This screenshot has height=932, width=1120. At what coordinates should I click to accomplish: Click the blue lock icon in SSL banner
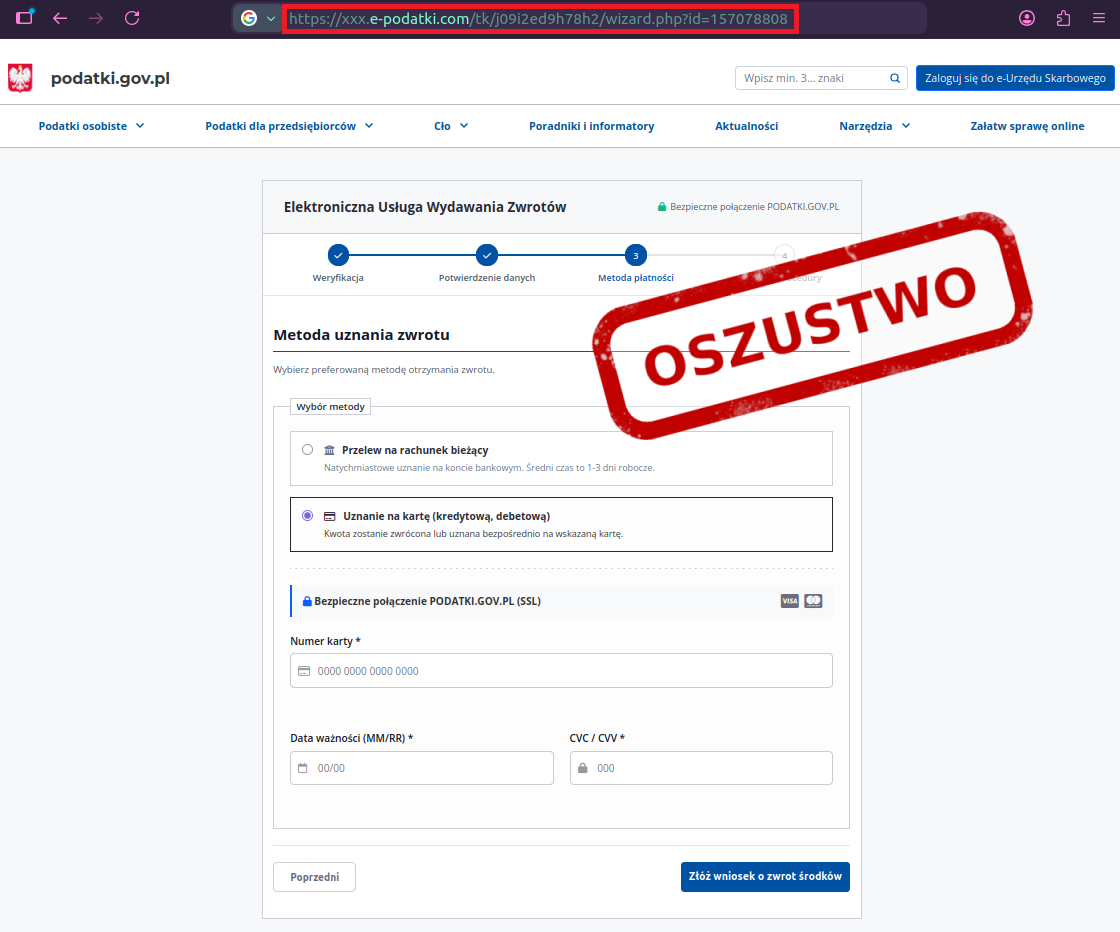tap(307, 601)
